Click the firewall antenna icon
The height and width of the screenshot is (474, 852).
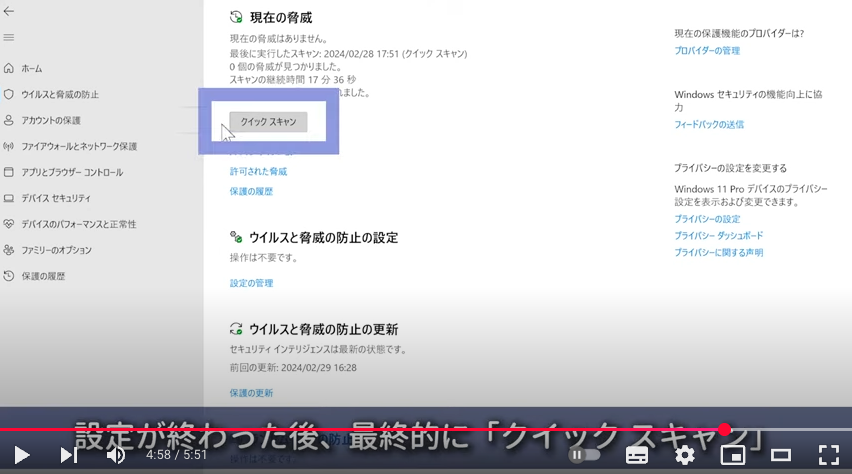[9, 146]
